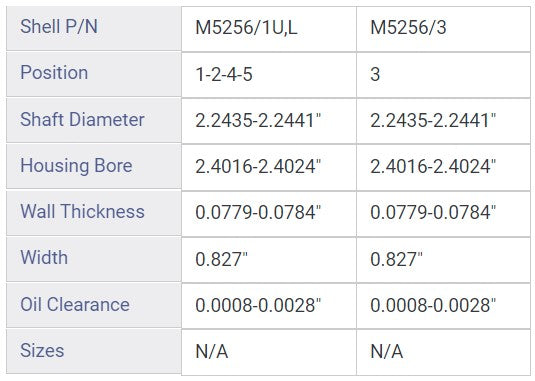Click the Shaft Diameter row label
The height and width of the screenshot is (381, 535).
[x=93, y=120]
